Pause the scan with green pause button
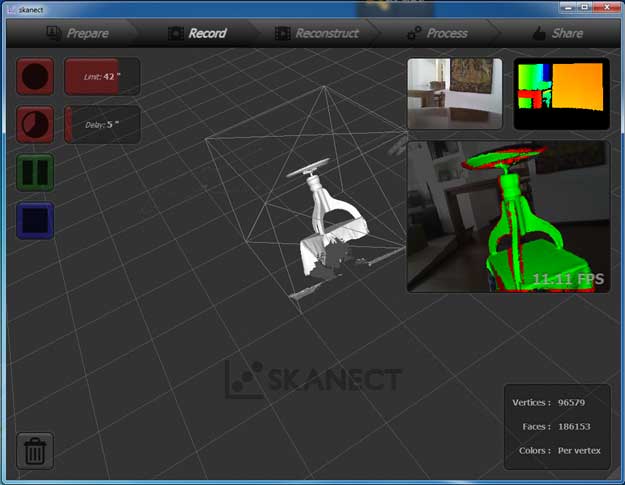Screen dimensions: 625x485 tap(35, 173)
